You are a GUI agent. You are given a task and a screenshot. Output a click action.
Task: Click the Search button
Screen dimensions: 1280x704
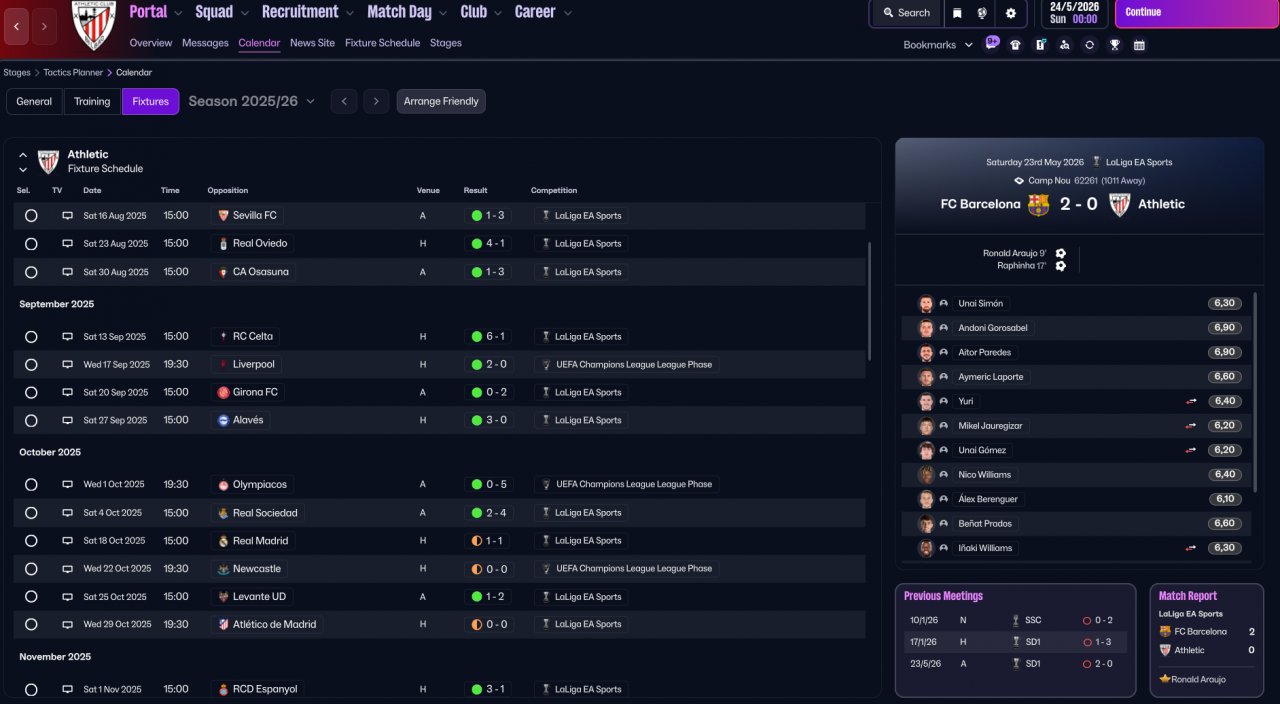tap(906, 13)
